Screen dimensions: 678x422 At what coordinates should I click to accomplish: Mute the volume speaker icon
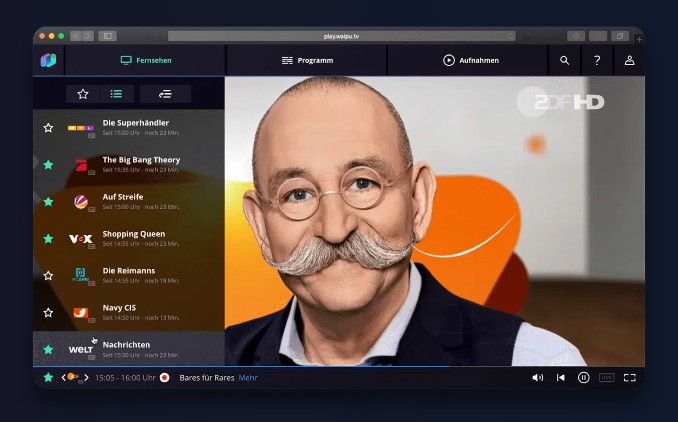pyautogui.click(x=537, y=377)
